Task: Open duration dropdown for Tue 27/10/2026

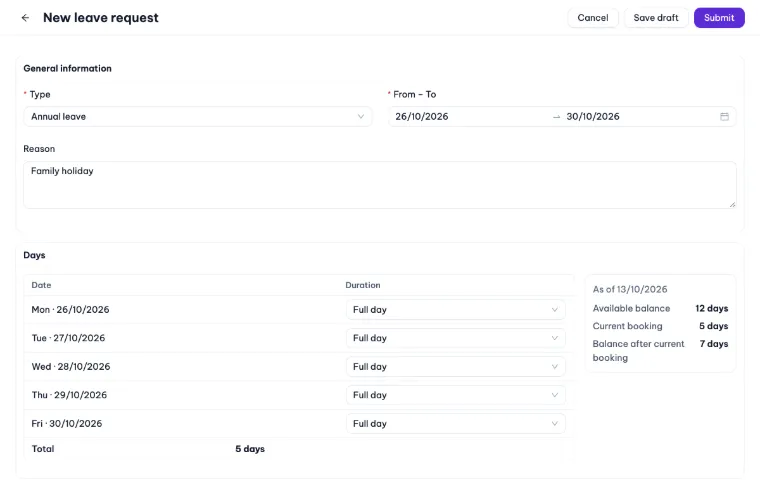Action: pos(456,338)
